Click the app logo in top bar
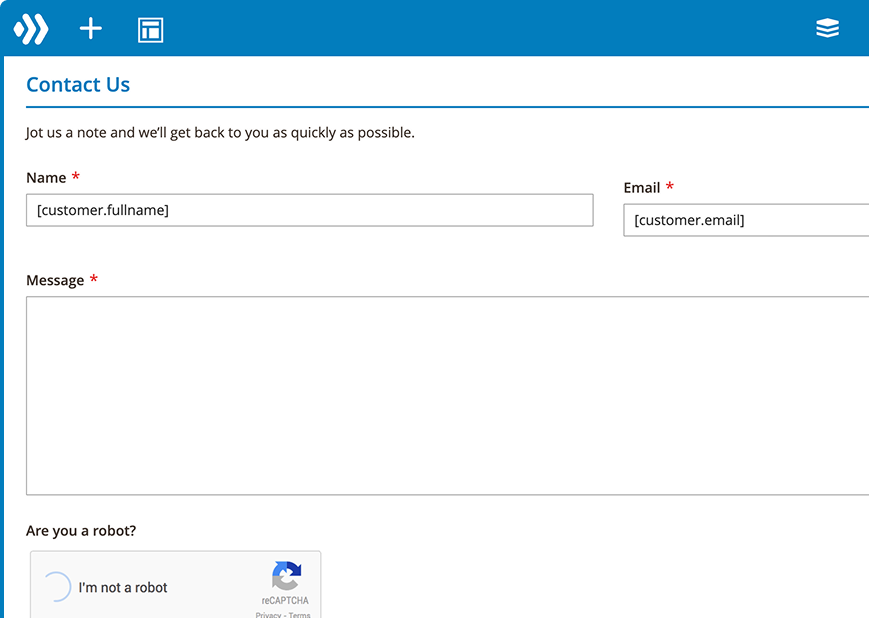This screenshot has width=869, height=618. click(31, 29)
